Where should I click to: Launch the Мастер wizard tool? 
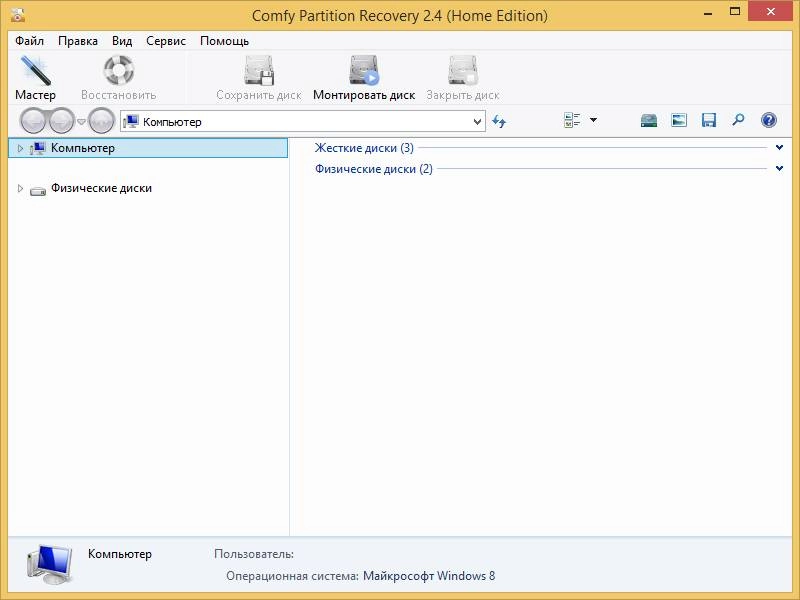(35, 78)
